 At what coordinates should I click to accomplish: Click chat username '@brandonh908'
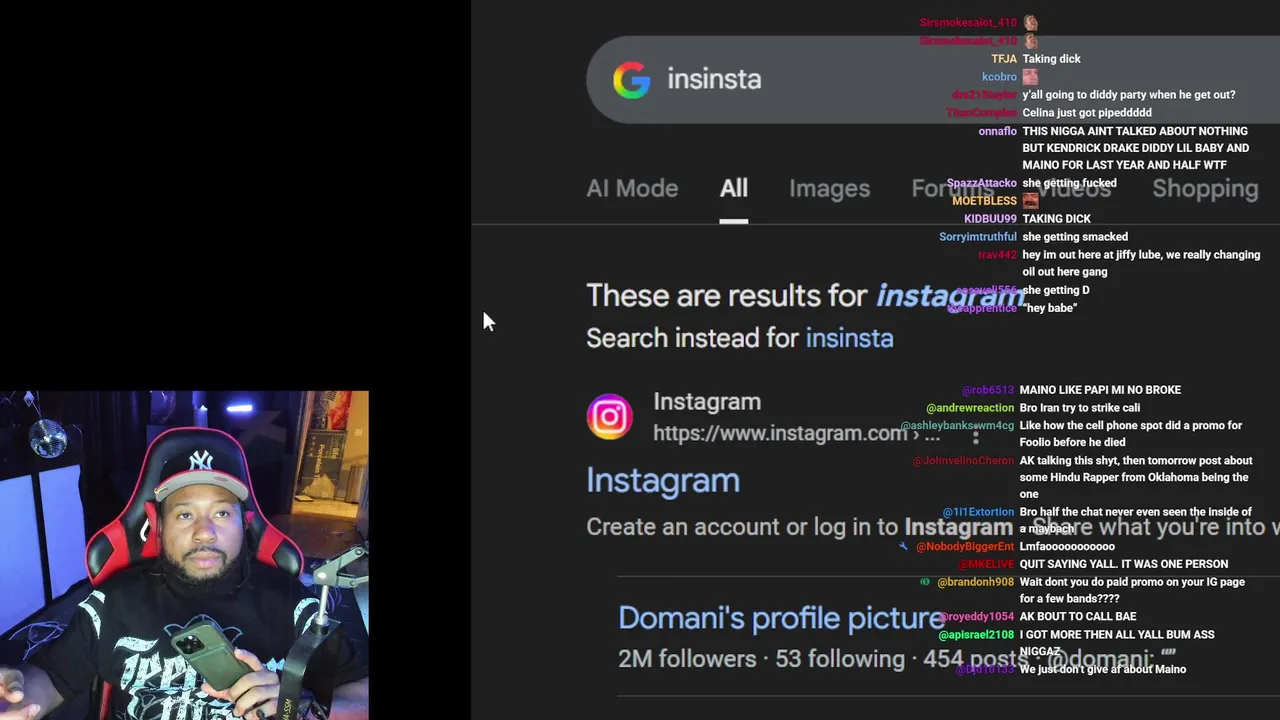pos(975,582)
